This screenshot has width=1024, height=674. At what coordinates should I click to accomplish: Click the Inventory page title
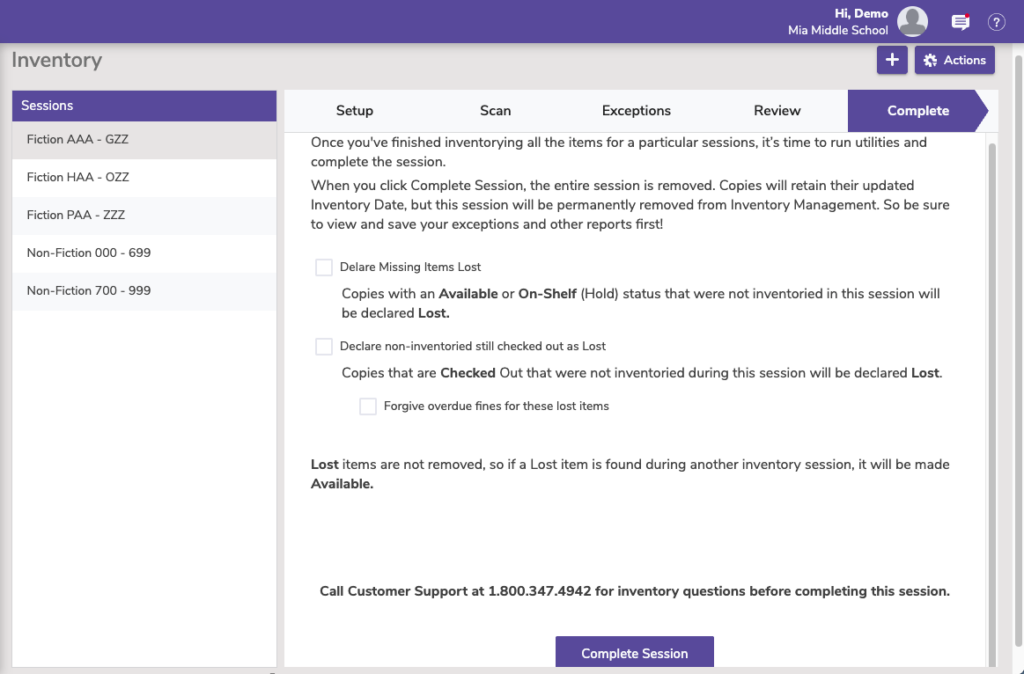coord(57,60)
